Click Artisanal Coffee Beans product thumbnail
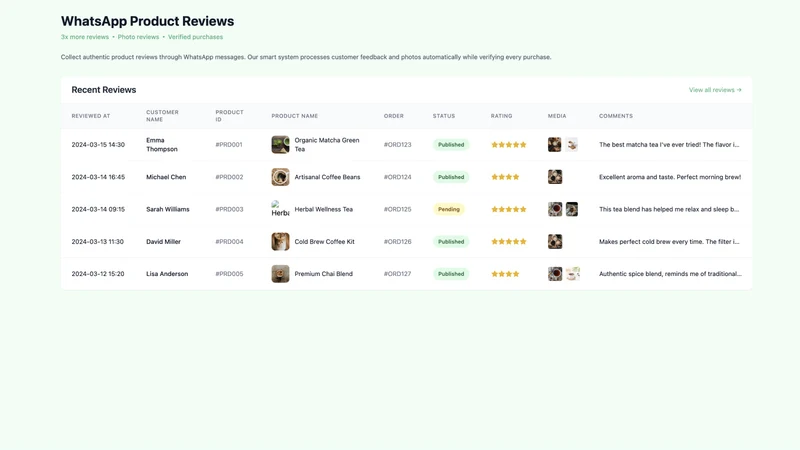 (280, 177)
